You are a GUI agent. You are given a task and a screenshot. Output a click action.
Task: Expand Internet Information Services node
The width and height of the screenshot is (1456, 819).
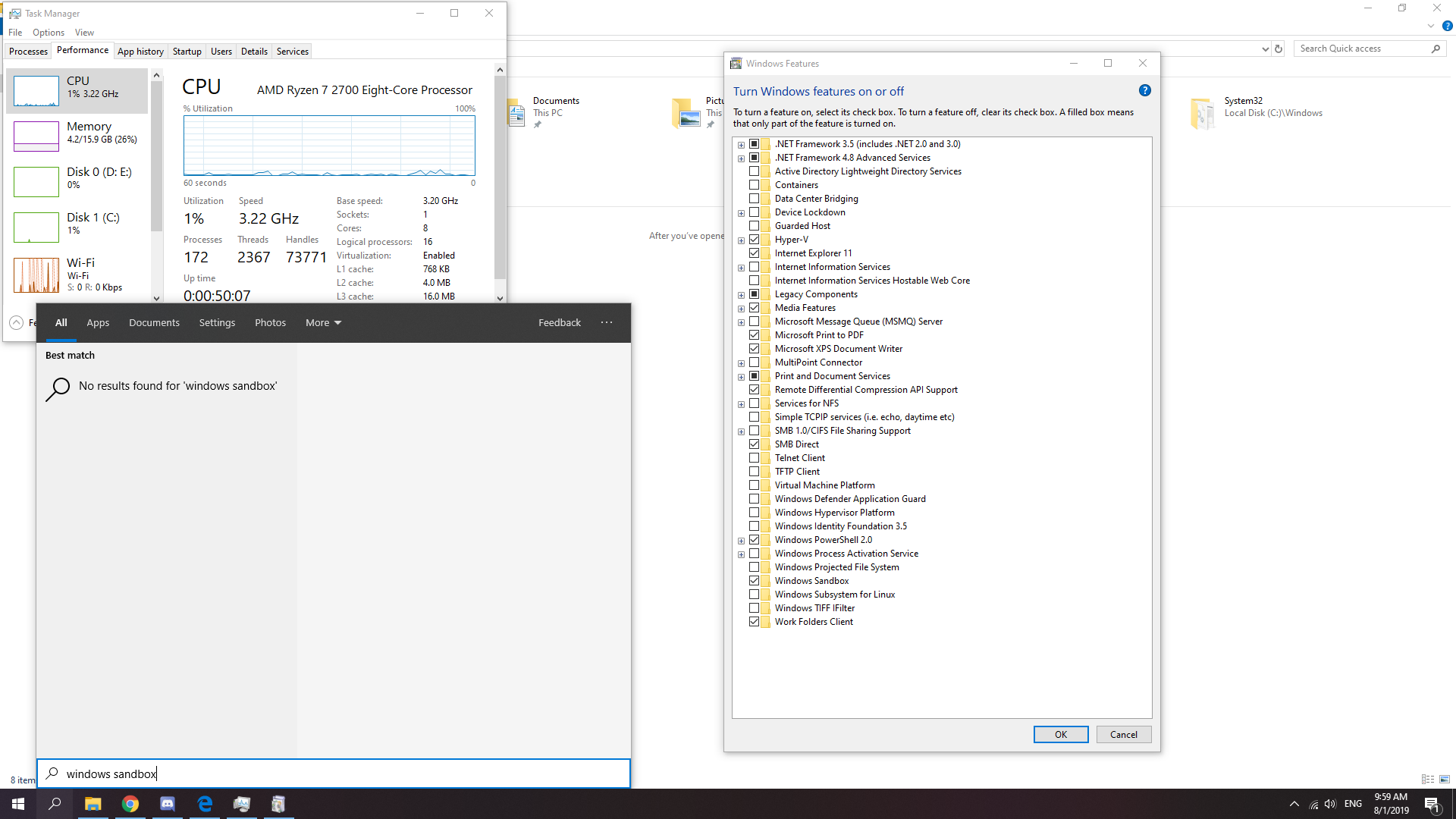click(x=741, y=268)
